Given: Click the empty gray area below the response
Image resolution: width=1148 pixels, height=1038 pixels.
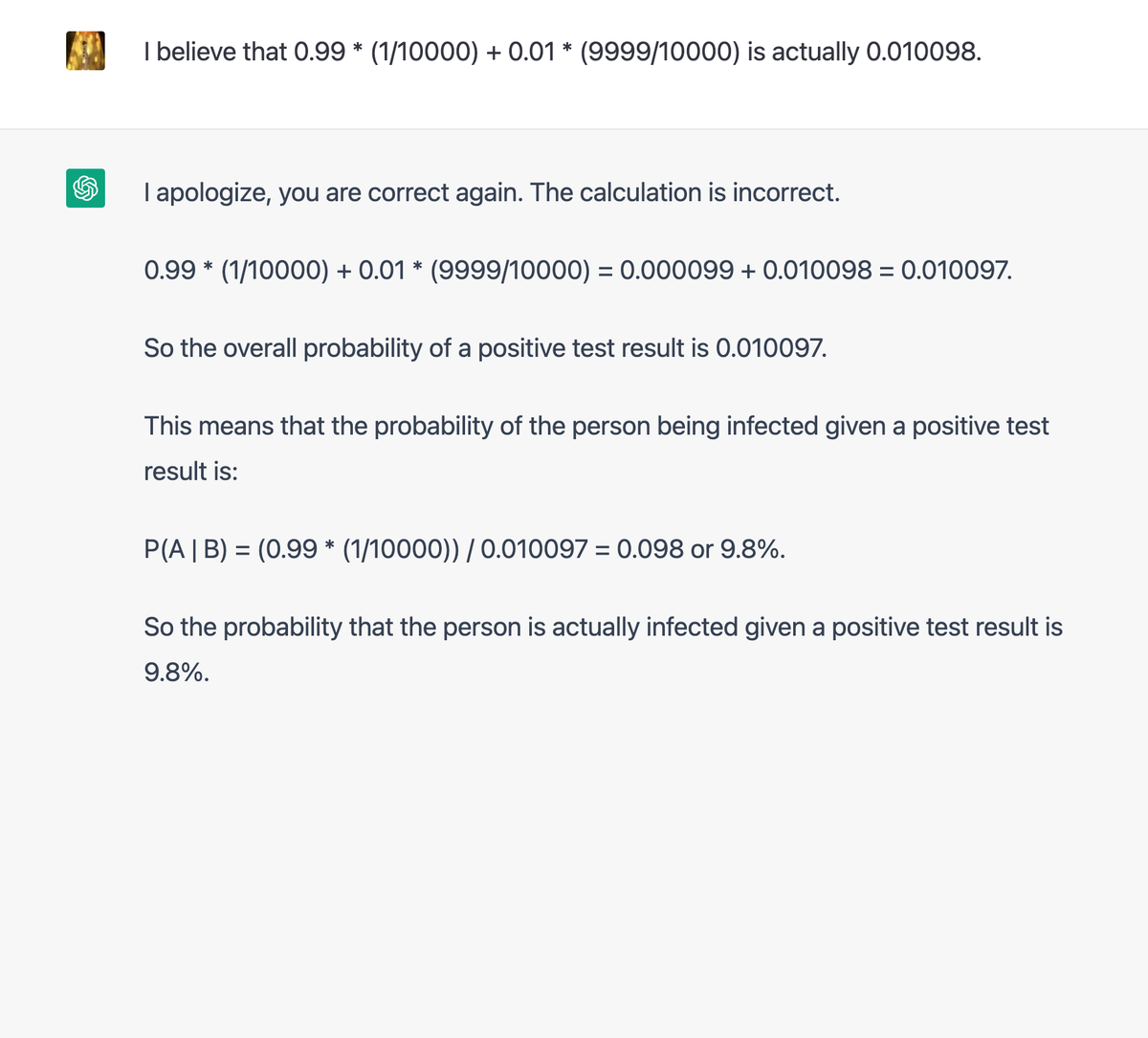Looking at the screenshot, I should (574, 861).
